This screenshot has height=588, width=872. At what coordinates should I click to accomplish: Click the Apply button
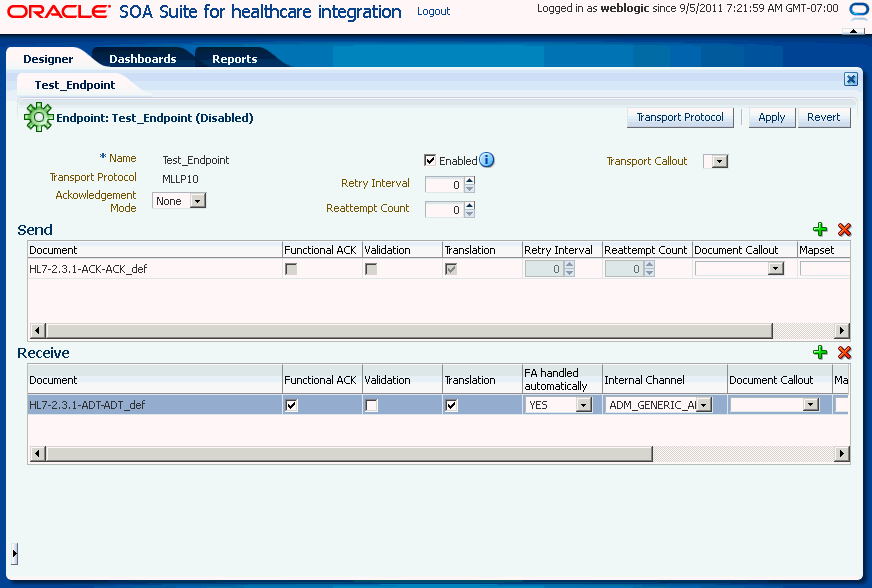click(771, 117)
